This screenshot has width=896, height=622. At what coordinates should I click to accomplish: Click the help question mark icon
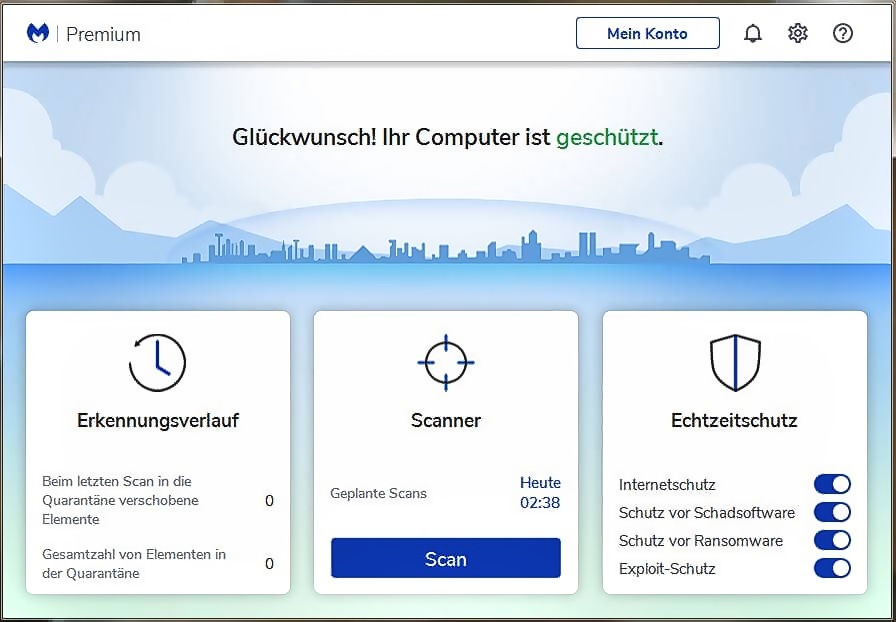[x=843, y=33]
